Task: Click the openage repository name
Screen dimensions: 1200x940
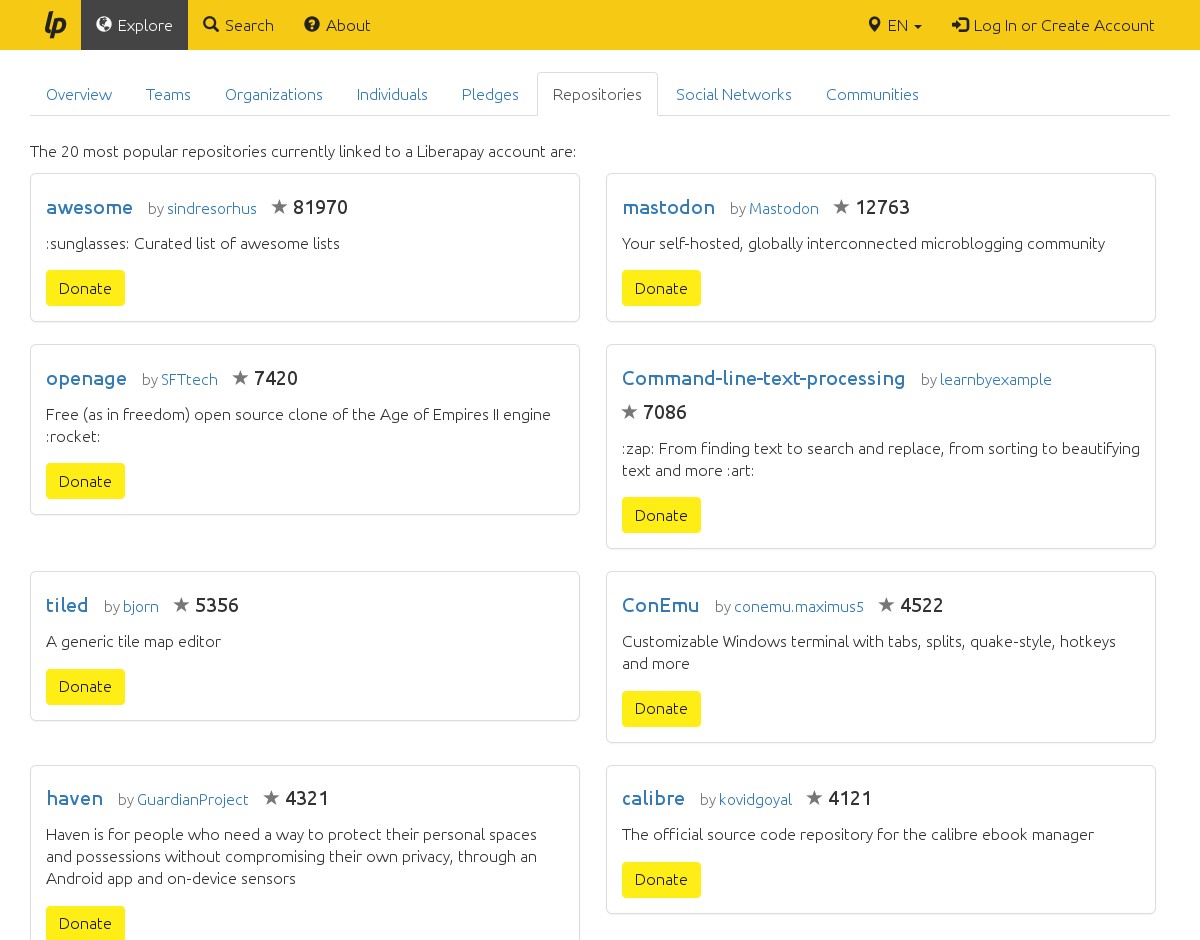Action: click(86, 379)
